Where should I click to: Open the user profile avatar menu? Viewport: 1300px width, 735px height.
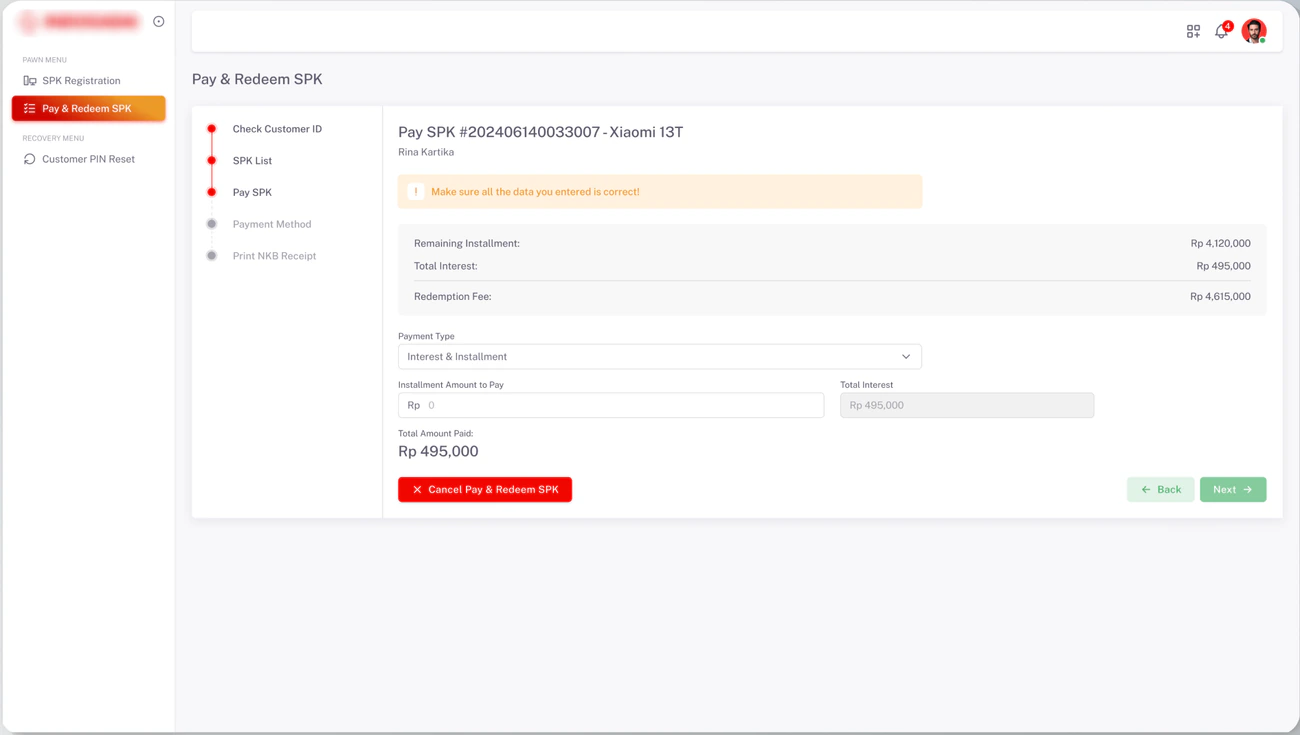1254,31
